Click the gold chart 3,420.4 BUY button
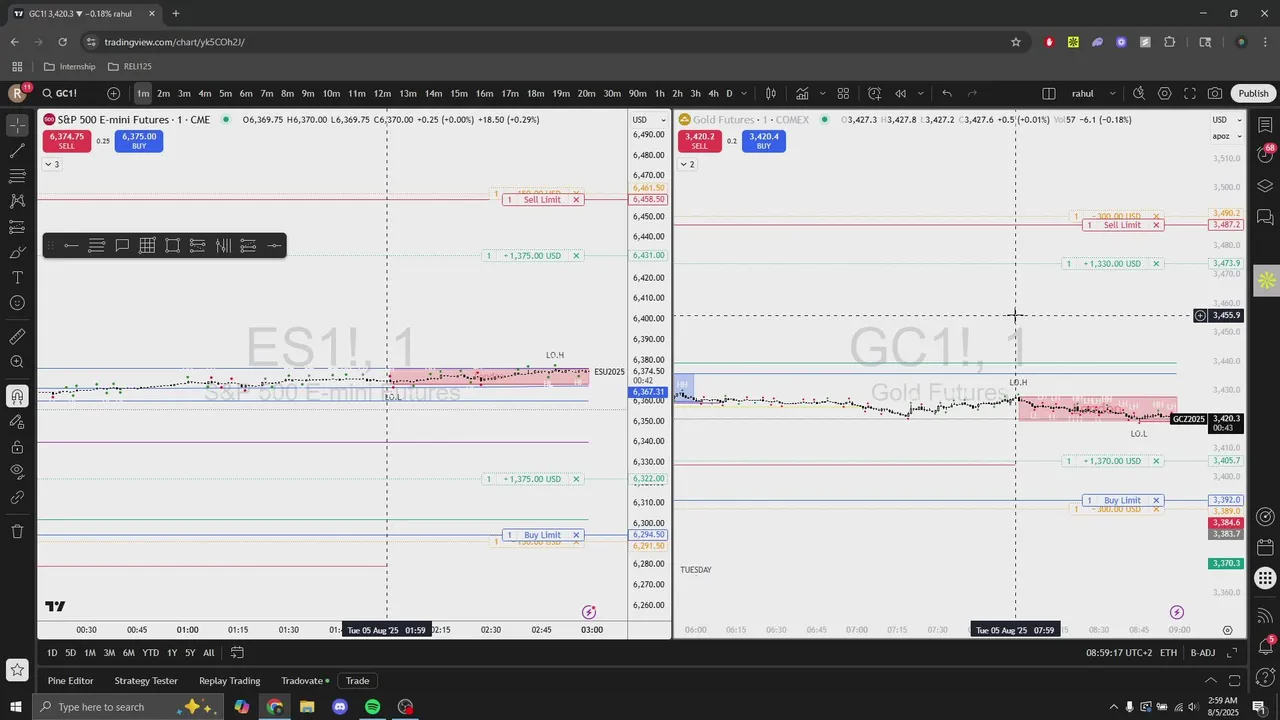Screen dimensions: 1280x720 click(x=763, y=141)
